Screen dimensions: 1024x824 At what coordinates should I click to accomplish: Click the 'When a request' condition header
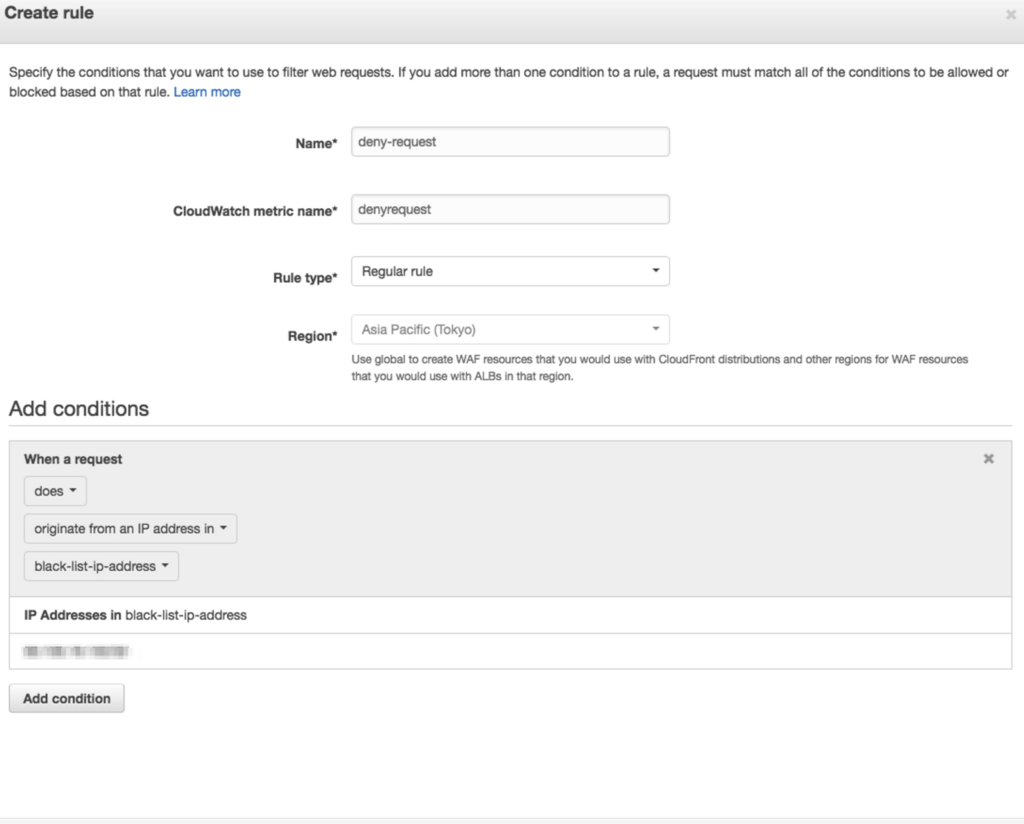point(73,459)
